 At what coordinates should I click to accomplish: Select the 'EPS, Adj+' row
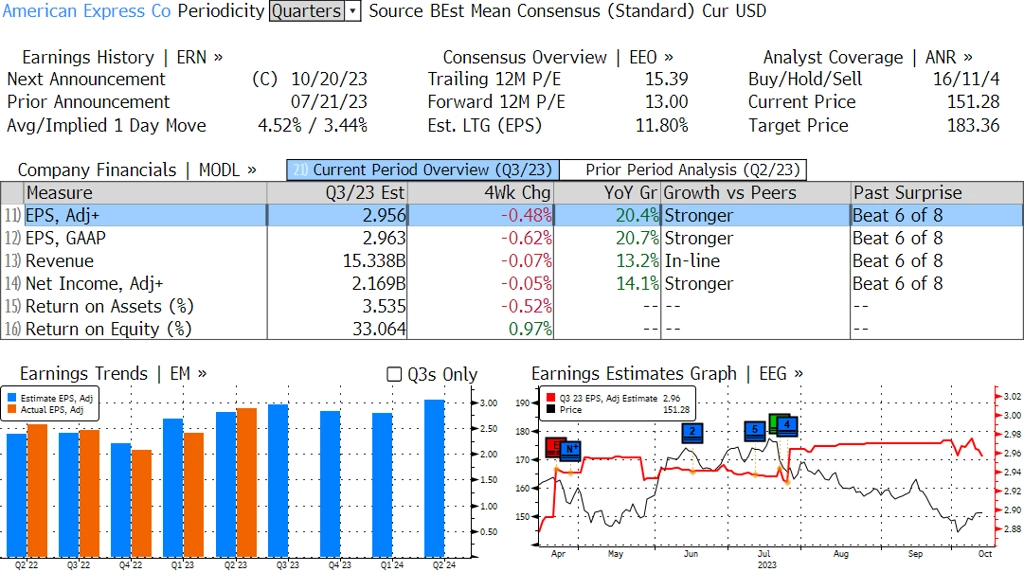[512, 215]
